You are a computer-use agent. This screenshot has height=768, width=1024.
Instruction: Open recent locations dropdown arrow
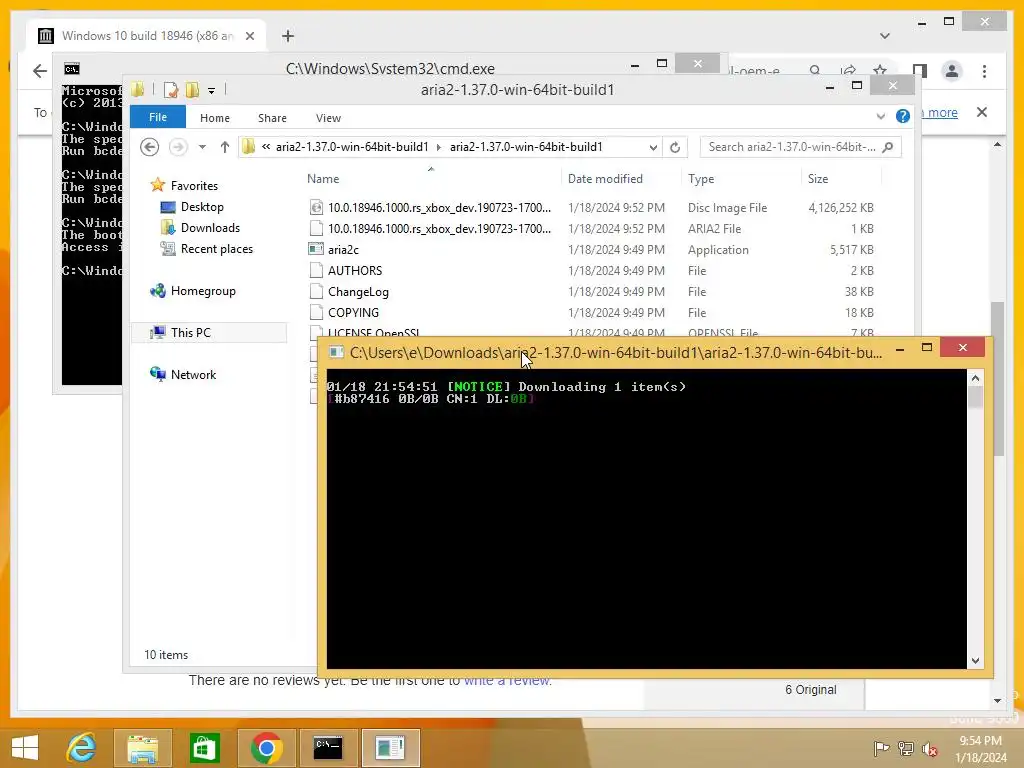pyautogui.click(x=202, y=147)
